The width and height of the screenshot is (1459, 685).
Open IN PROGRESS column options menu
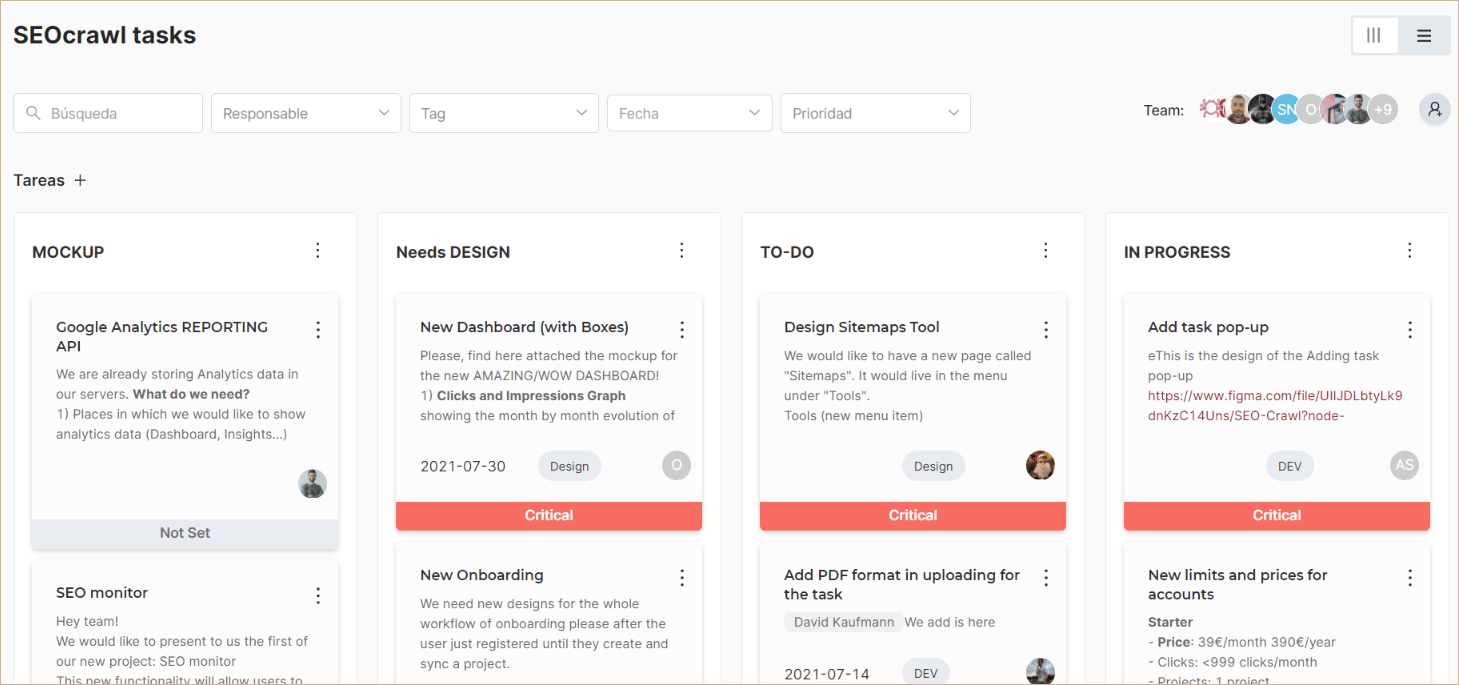coord(1410,250)
